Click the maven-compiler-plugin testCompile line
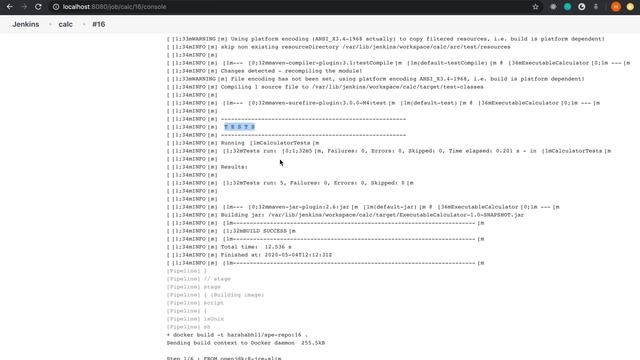 (398, 63)
